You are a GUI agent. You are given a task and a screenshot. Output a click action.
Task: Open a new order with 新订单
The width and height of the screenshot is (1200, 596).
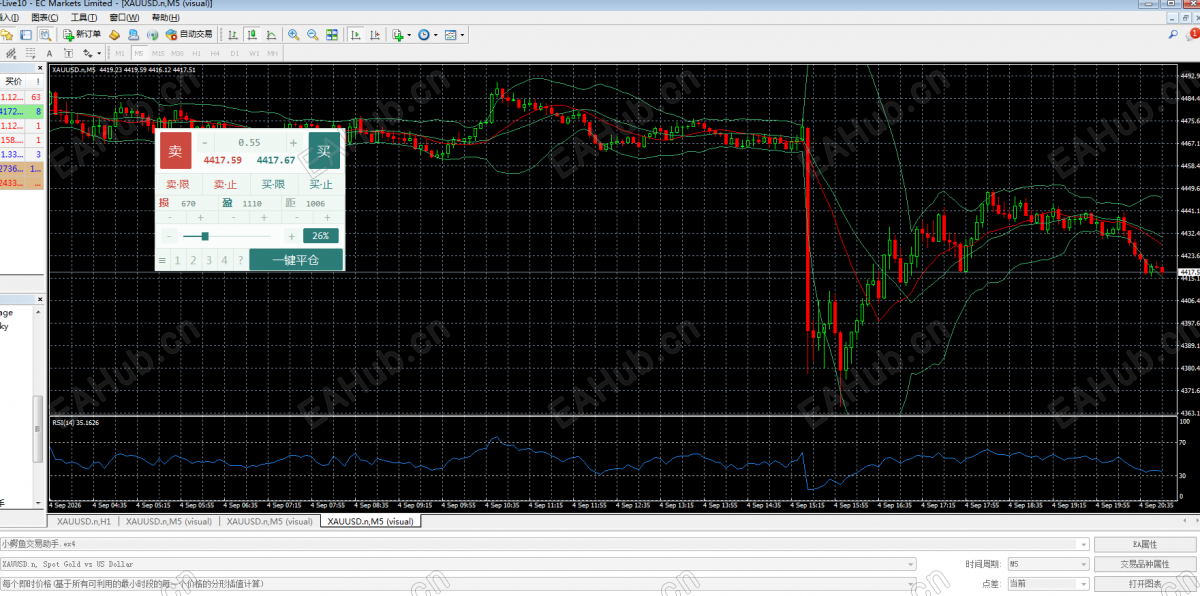click(82, 34)
